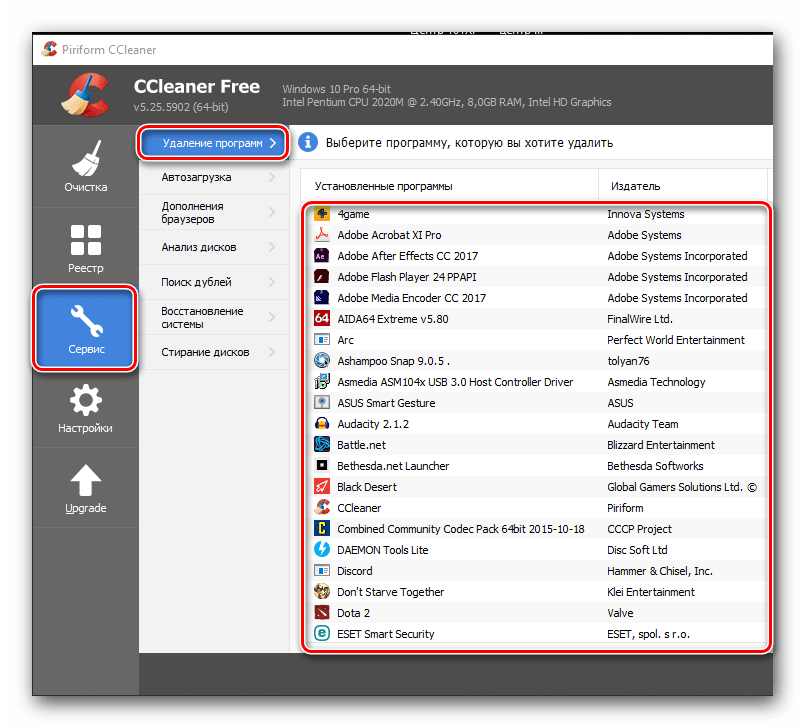Click the Adobe Flash Player icon
Screen dimensions: 805x728
coord(322,277)
